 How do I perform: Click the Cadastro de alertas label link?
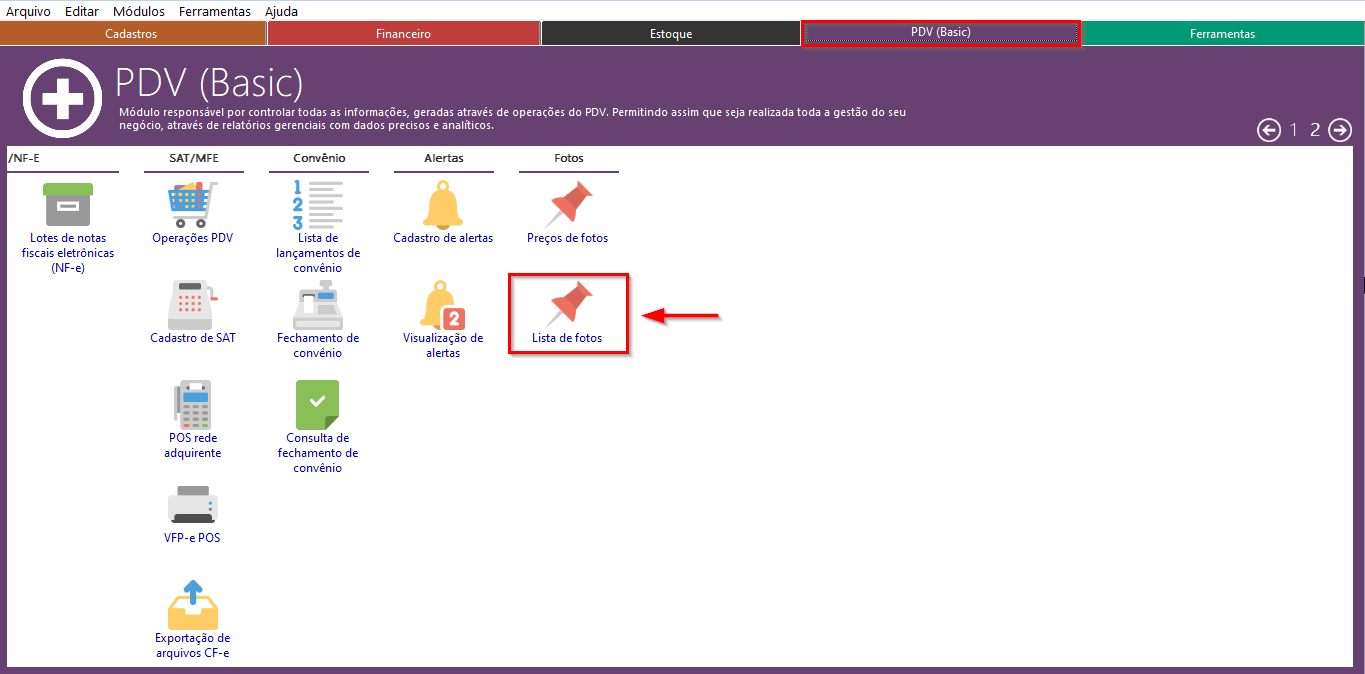[443, 238]
